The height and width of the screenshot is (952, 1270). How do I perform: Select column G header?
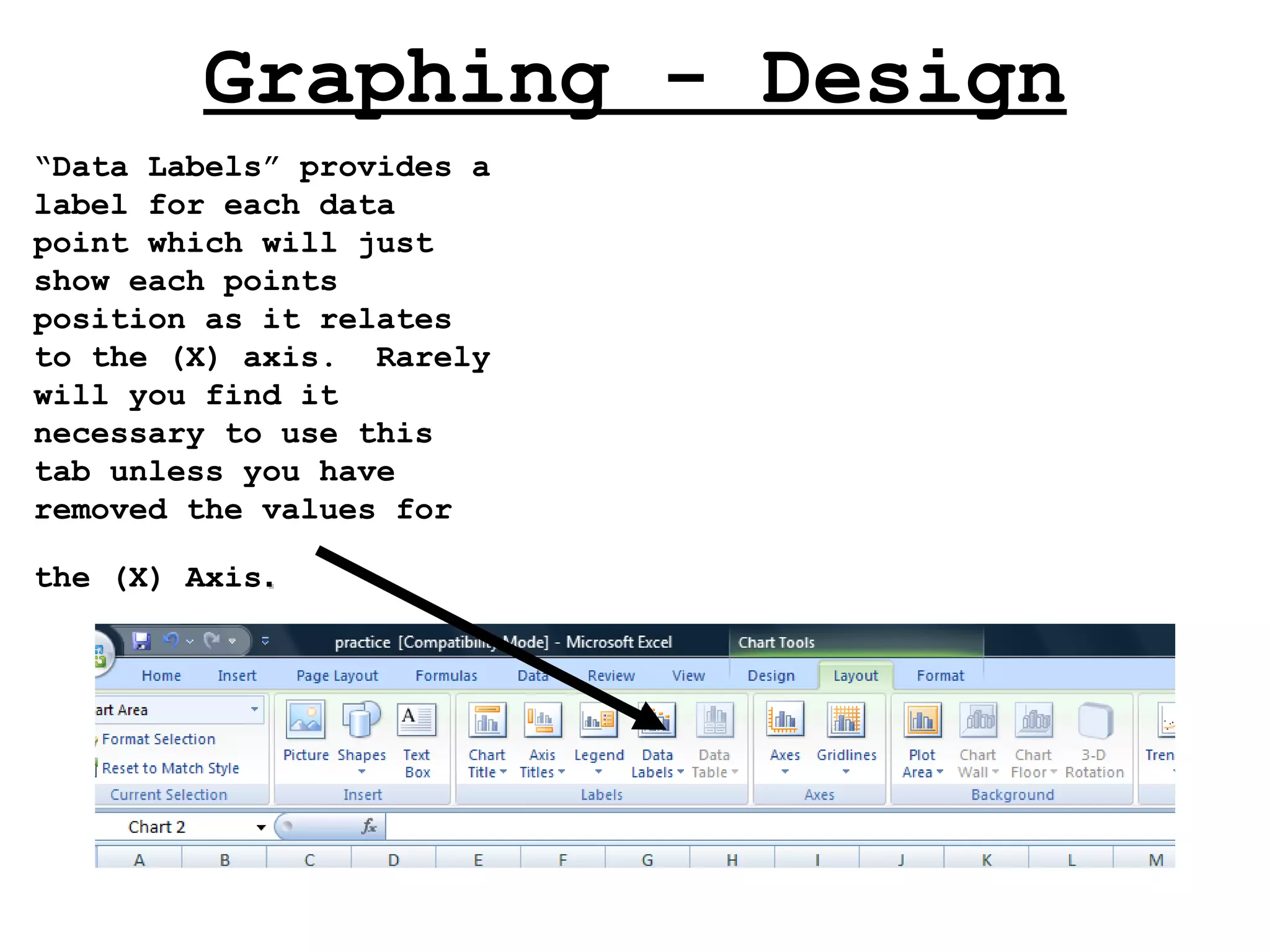click(x=647, y=860)
